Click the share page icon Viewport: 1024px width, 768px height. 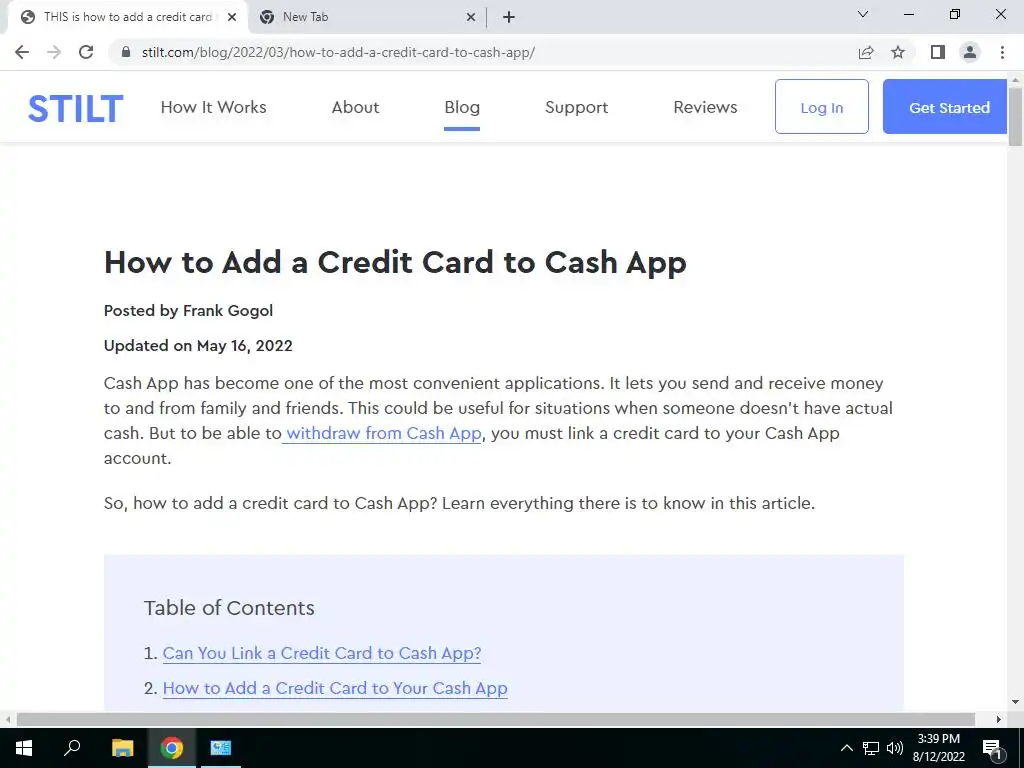point(866,52)
